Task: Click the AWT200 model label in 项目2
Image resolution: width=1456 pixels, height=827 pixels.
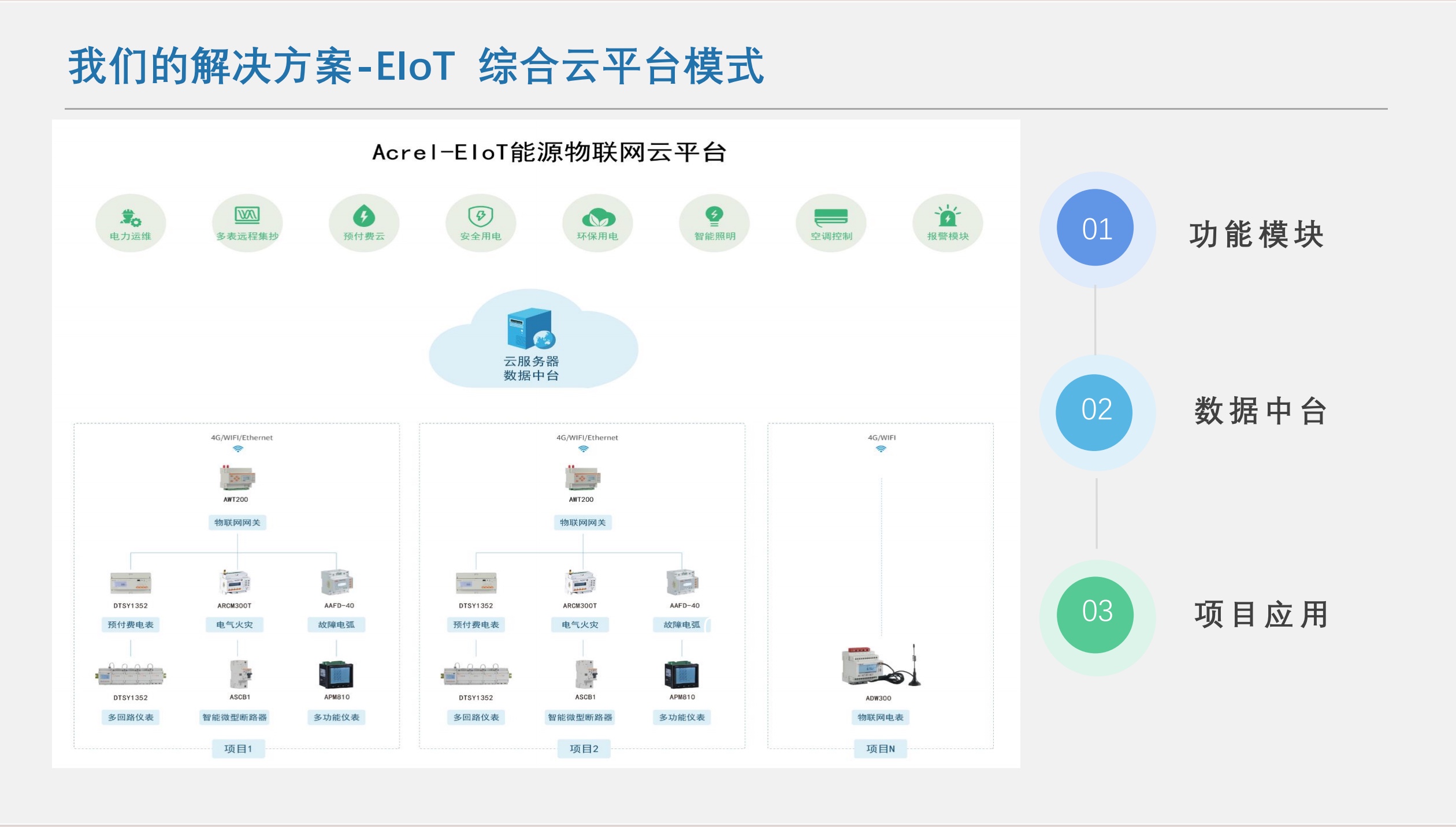Action: coord(581,500)
